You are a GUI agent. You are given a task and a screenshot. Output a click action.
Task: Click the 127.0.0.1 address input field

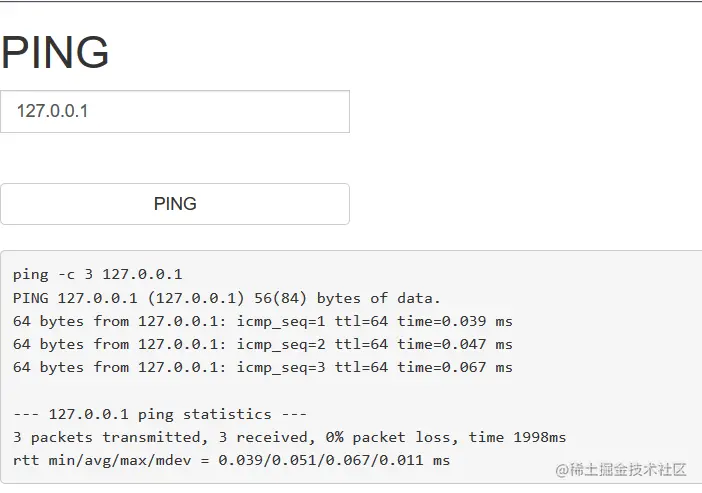175,111
